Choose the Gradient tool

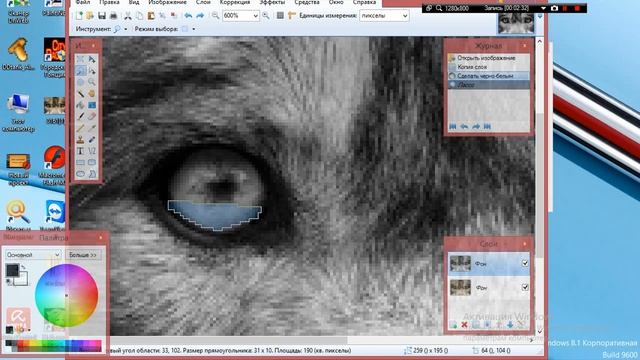tap(92, 105)
